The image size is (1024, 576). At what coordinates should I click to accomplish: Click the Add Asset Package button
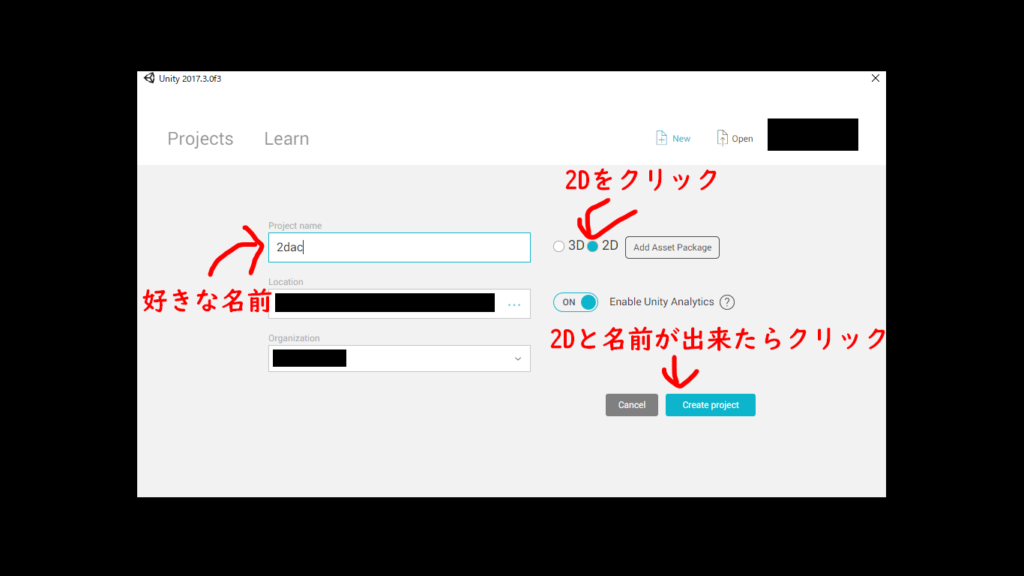tap(672, 247)
